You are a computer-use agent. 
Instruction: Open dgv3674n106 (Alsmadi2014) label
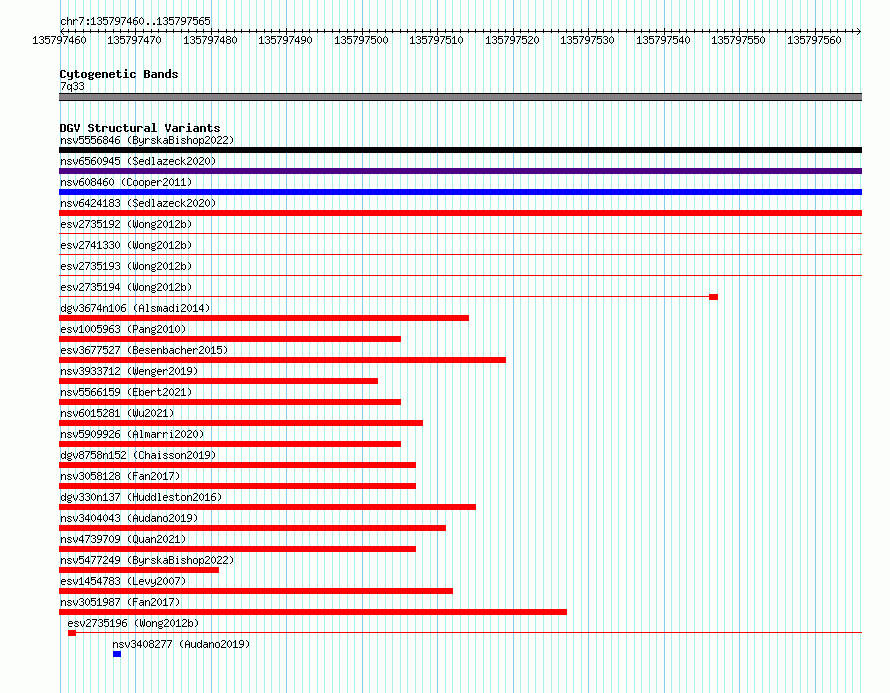coord(135,308)
